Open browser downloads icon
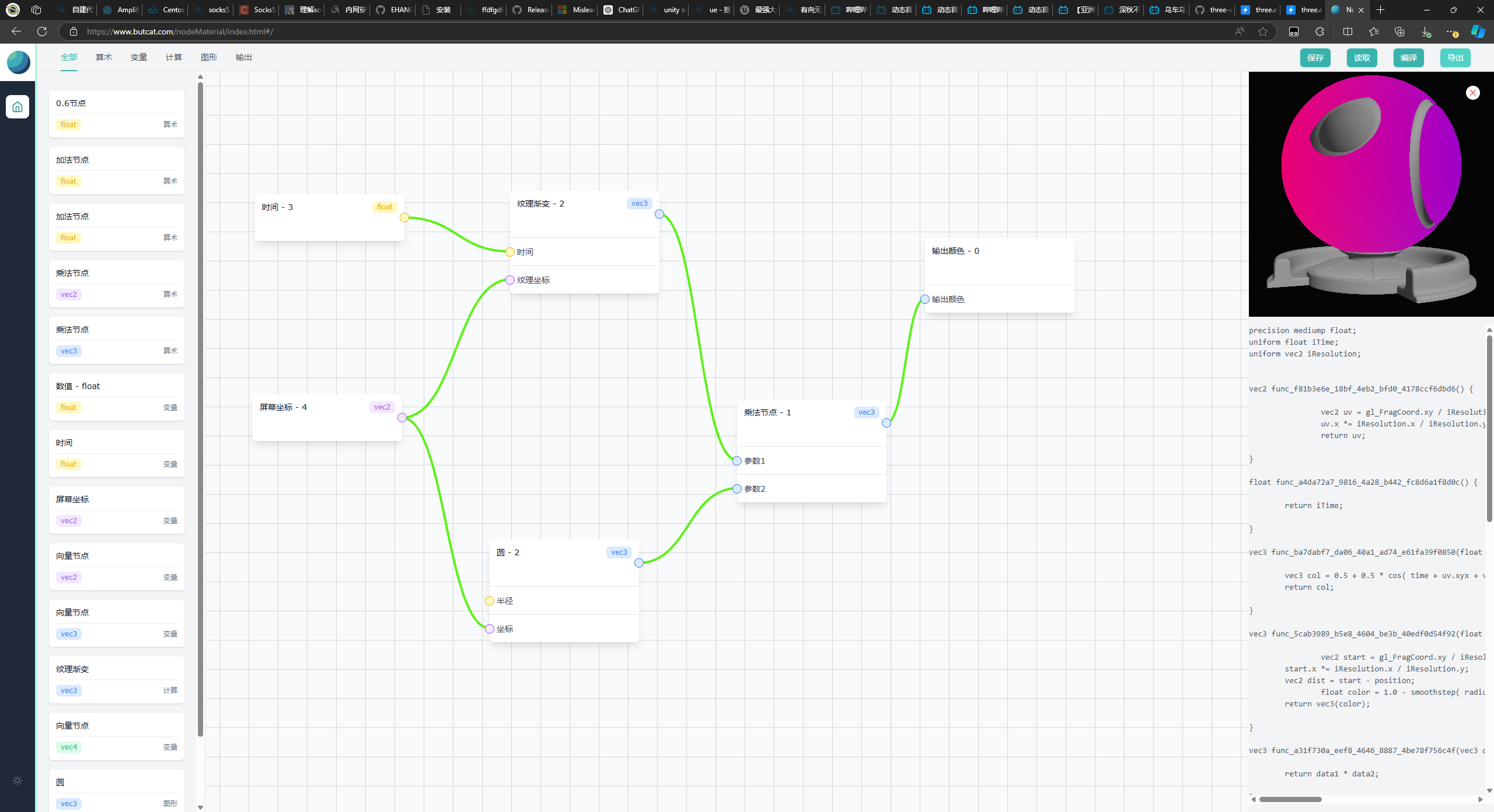This screenshot has height=812, width=1494. (x=1426, y=32)
